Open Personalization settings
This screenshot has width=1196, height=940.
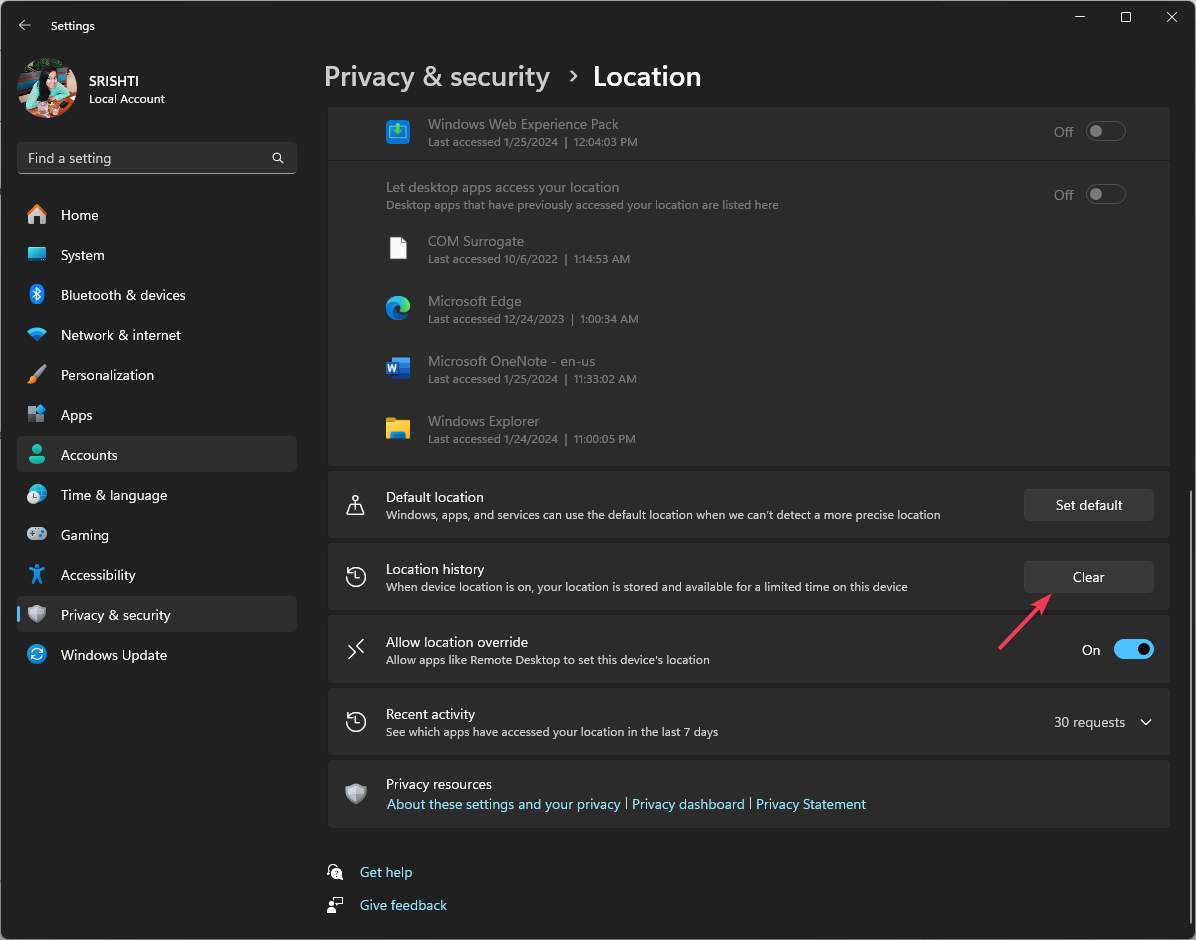(156, 375)
